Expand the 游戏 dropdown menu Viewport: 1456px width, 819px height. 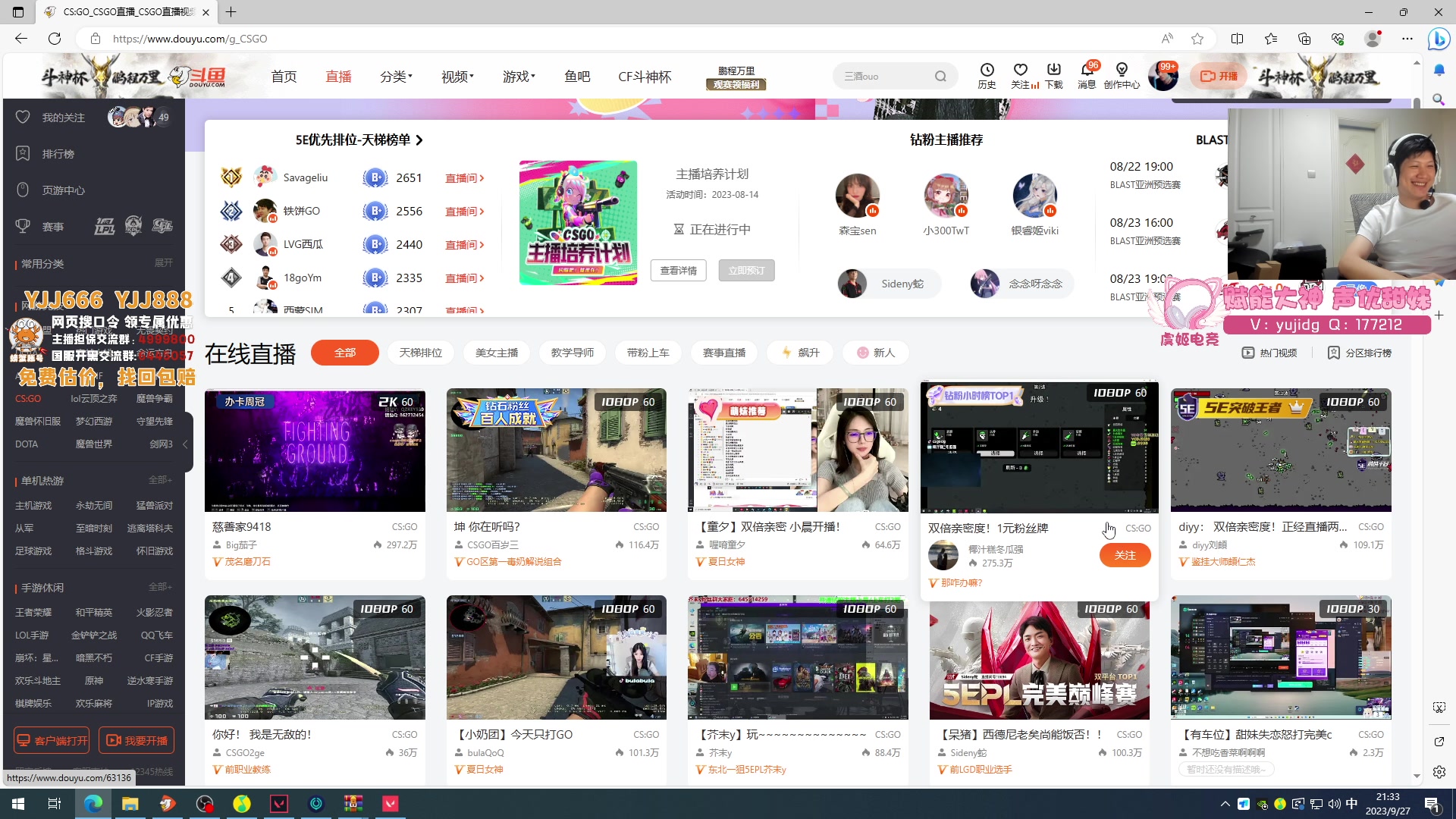click(x=519, y=76)
